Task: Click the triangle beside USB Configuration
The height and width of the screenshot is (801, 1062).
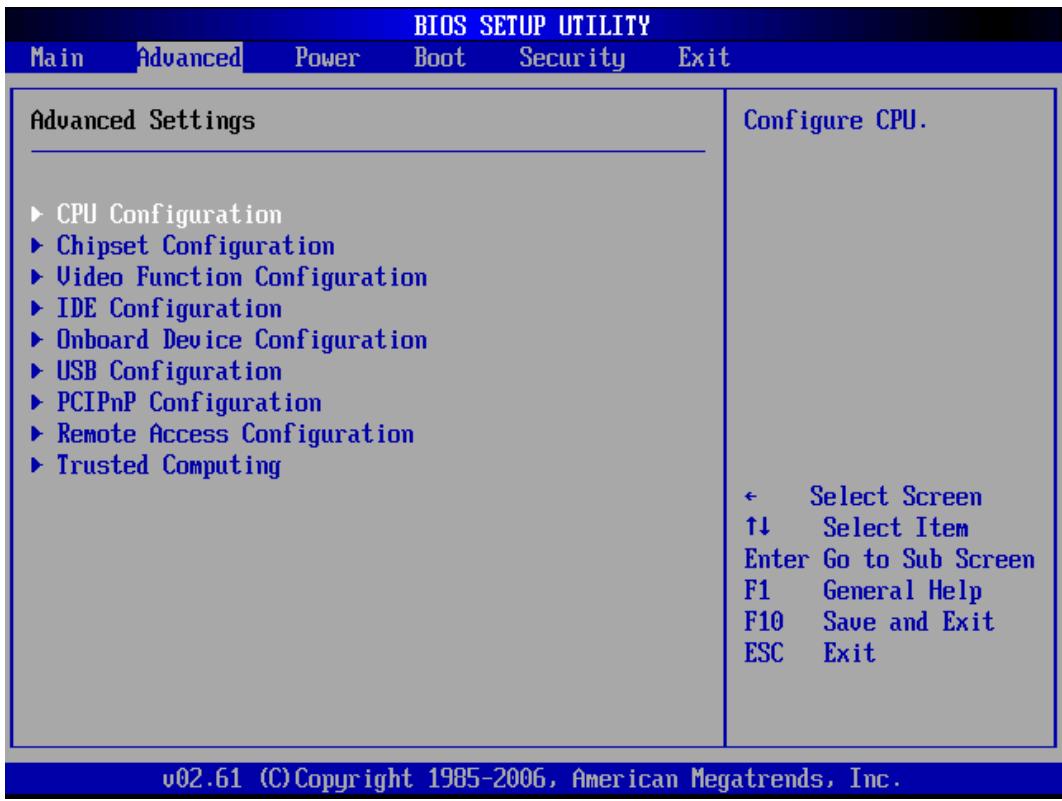Action: click(x=37, y=371)
